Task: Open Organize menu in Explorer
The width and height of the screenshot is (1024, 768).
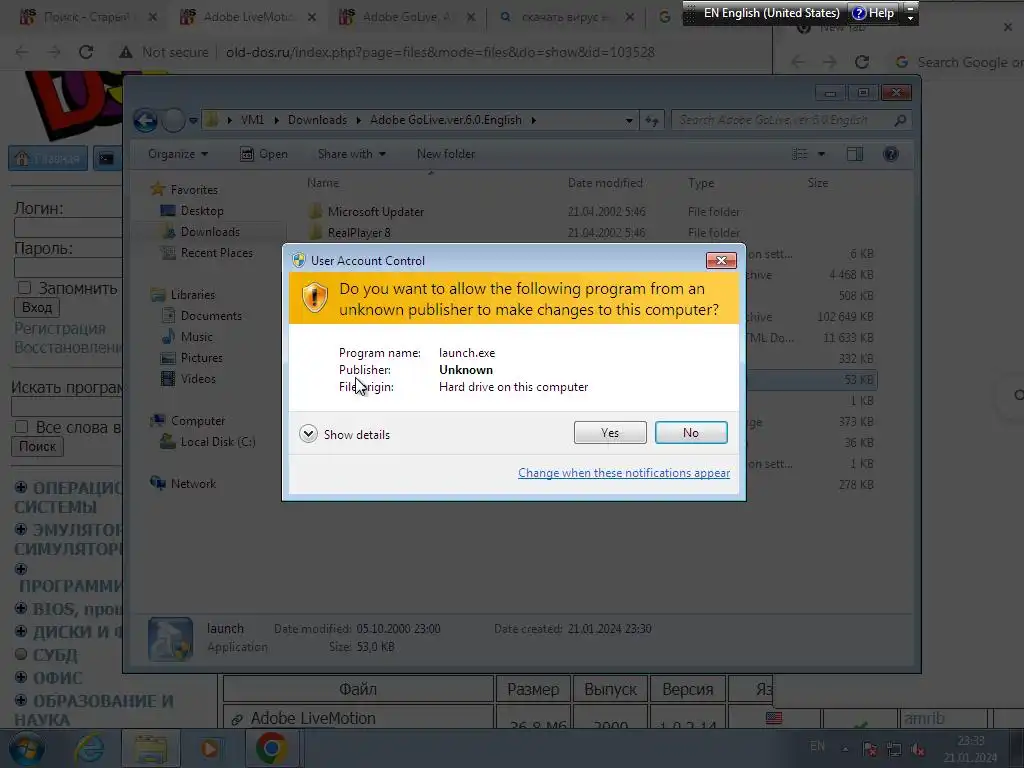Action: click(178, 154)
